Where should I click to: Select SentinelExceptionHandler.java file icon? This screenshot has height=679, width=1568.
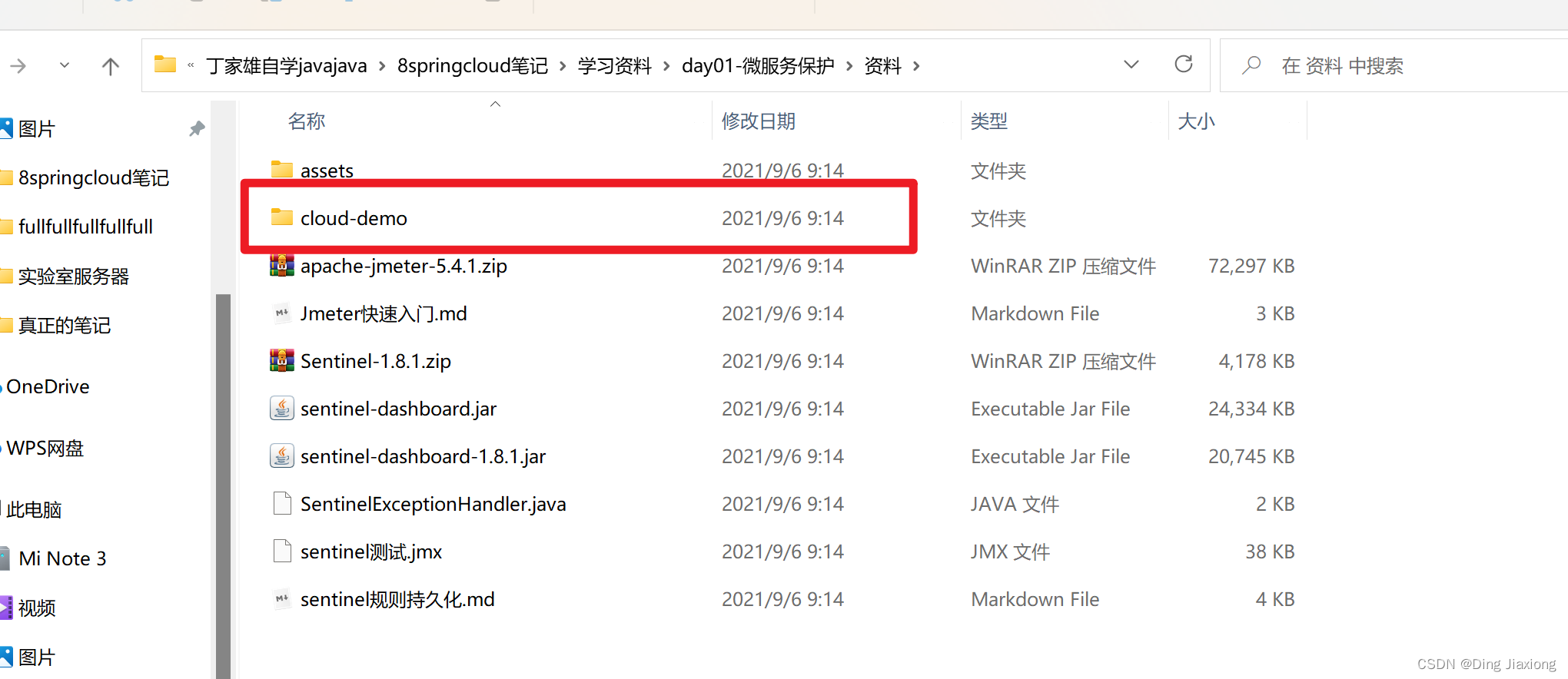pos(282,504)
